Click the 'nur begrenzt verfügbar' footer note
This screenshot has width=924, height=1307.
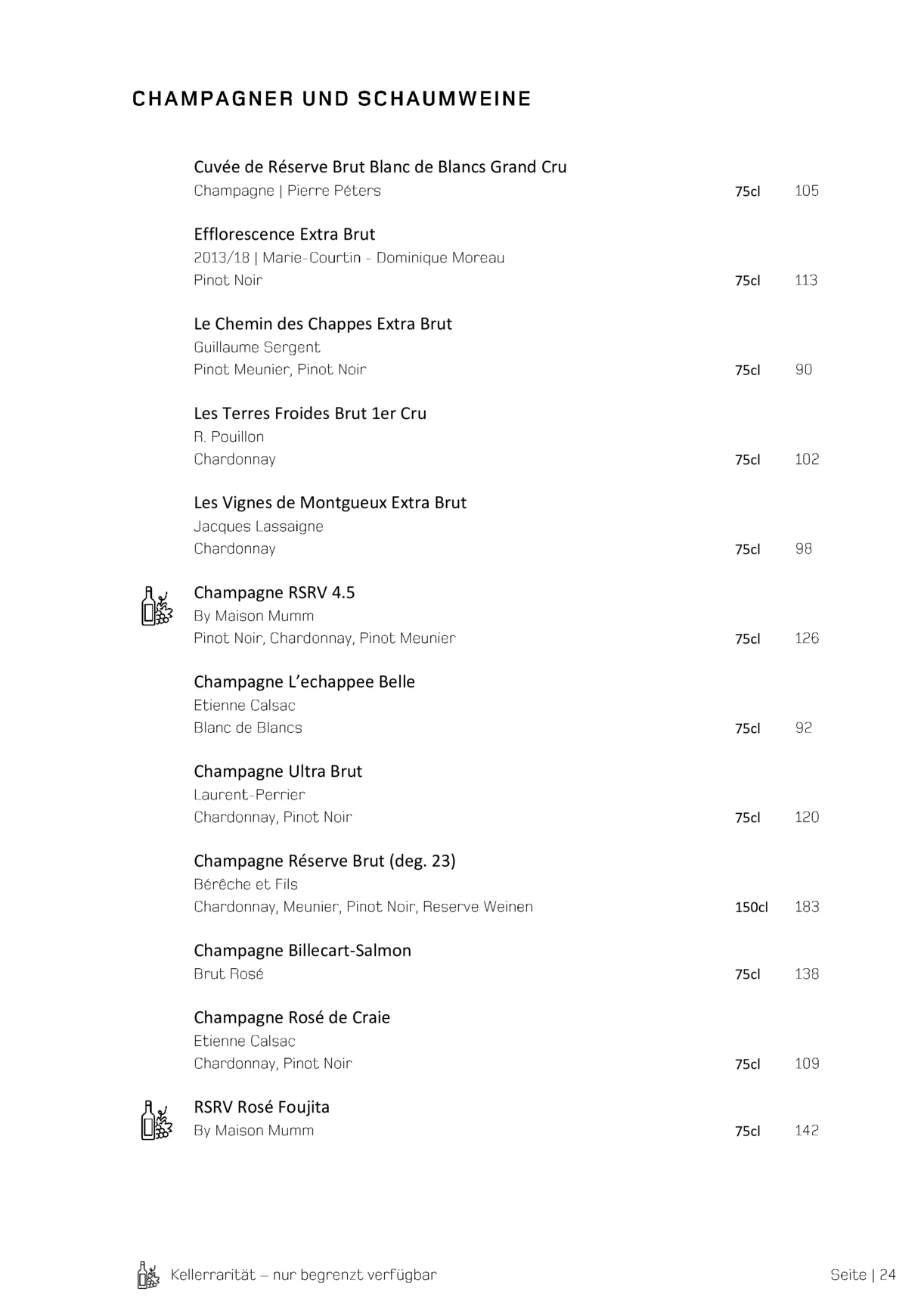(355, 1275)
